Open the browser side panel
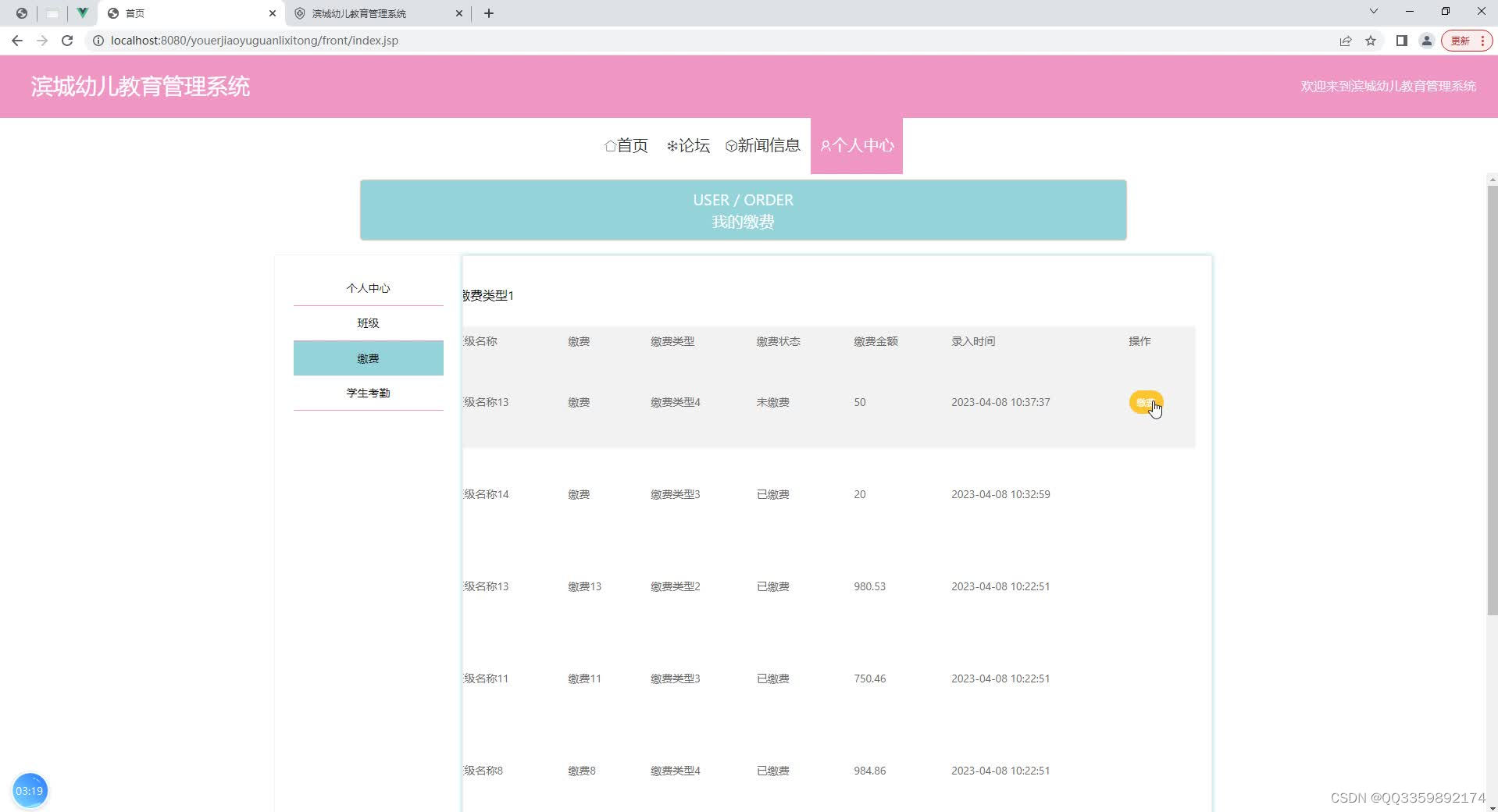The width and height of the screenshot is (1498, 812). pos(1402,41)
